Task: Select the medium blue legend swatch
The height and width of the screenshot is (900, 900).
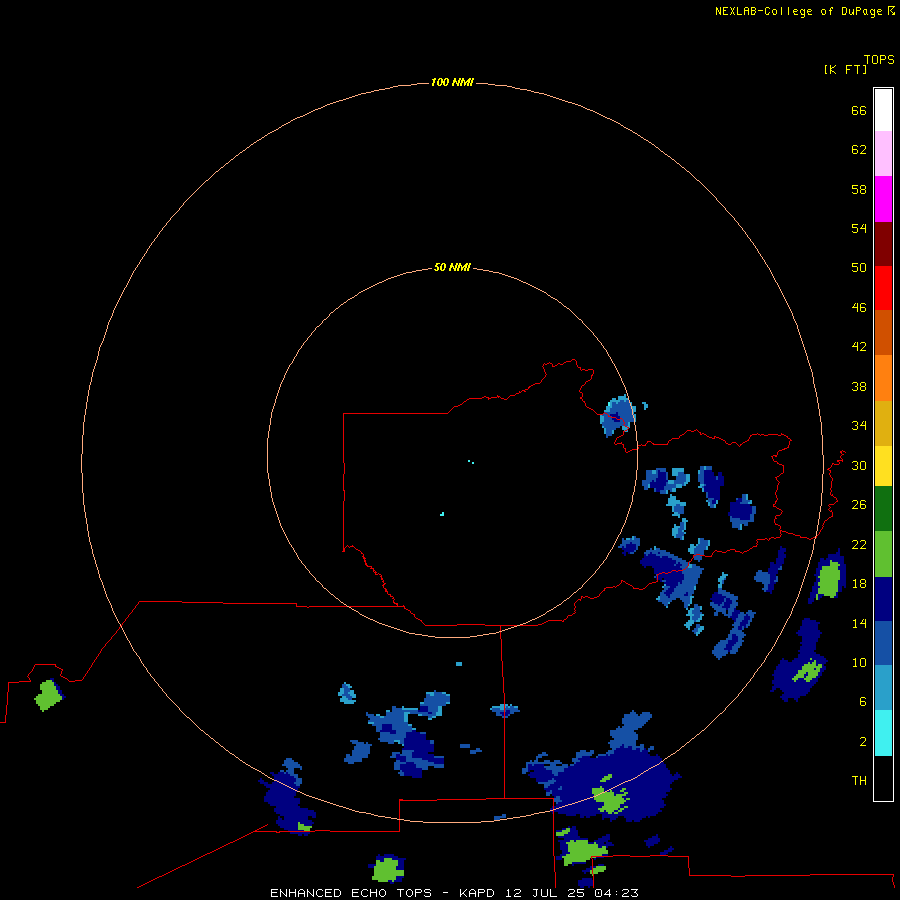Action: (x=883, y=643)
